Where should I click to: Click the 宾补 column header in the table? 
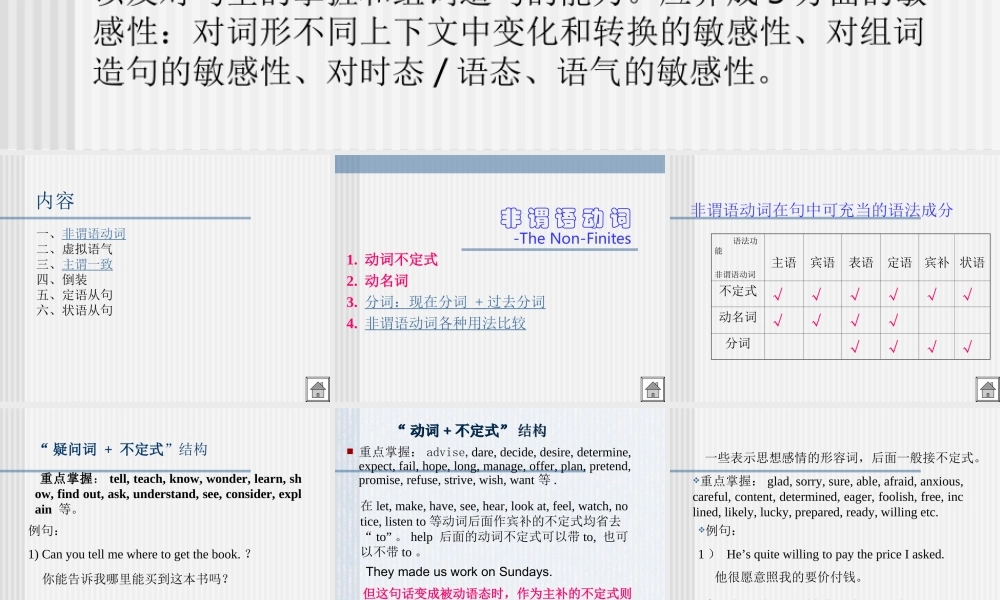tap(936, 263)
